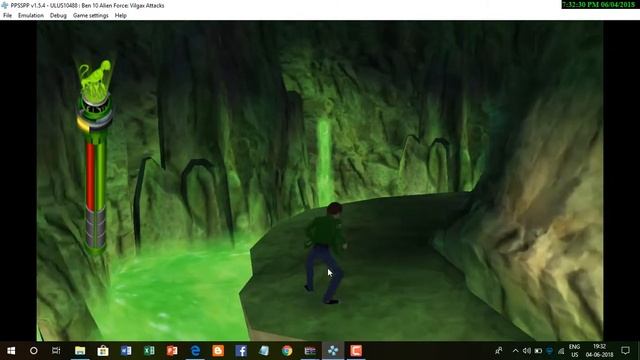Screen dimensions: 640x360
Task: Open the Debug menu
Action: [58, 16]
